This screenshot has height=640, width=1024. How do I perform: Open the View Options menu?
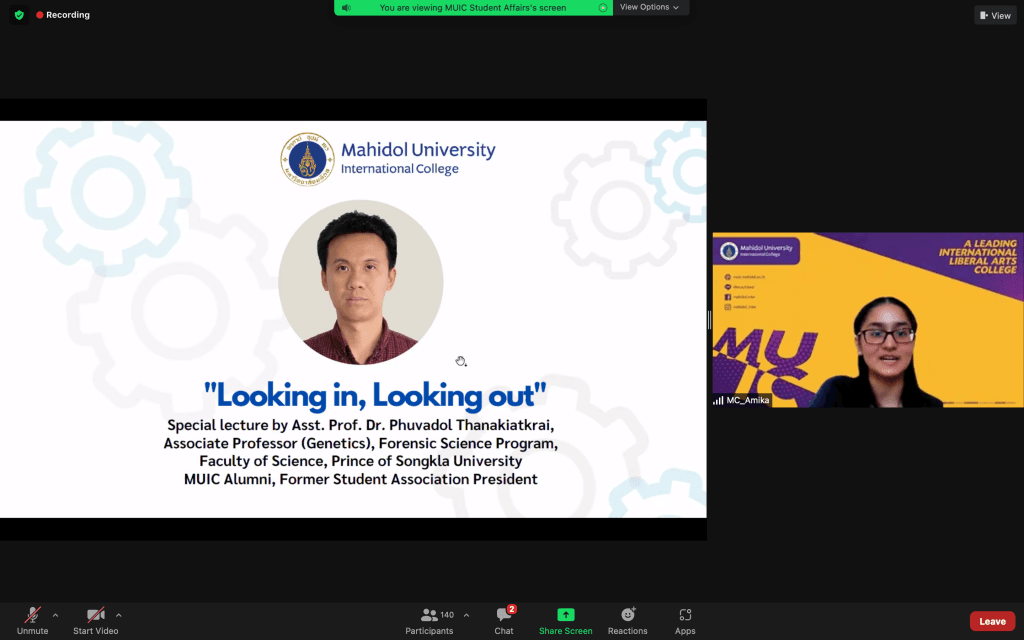tap(649, 7)
